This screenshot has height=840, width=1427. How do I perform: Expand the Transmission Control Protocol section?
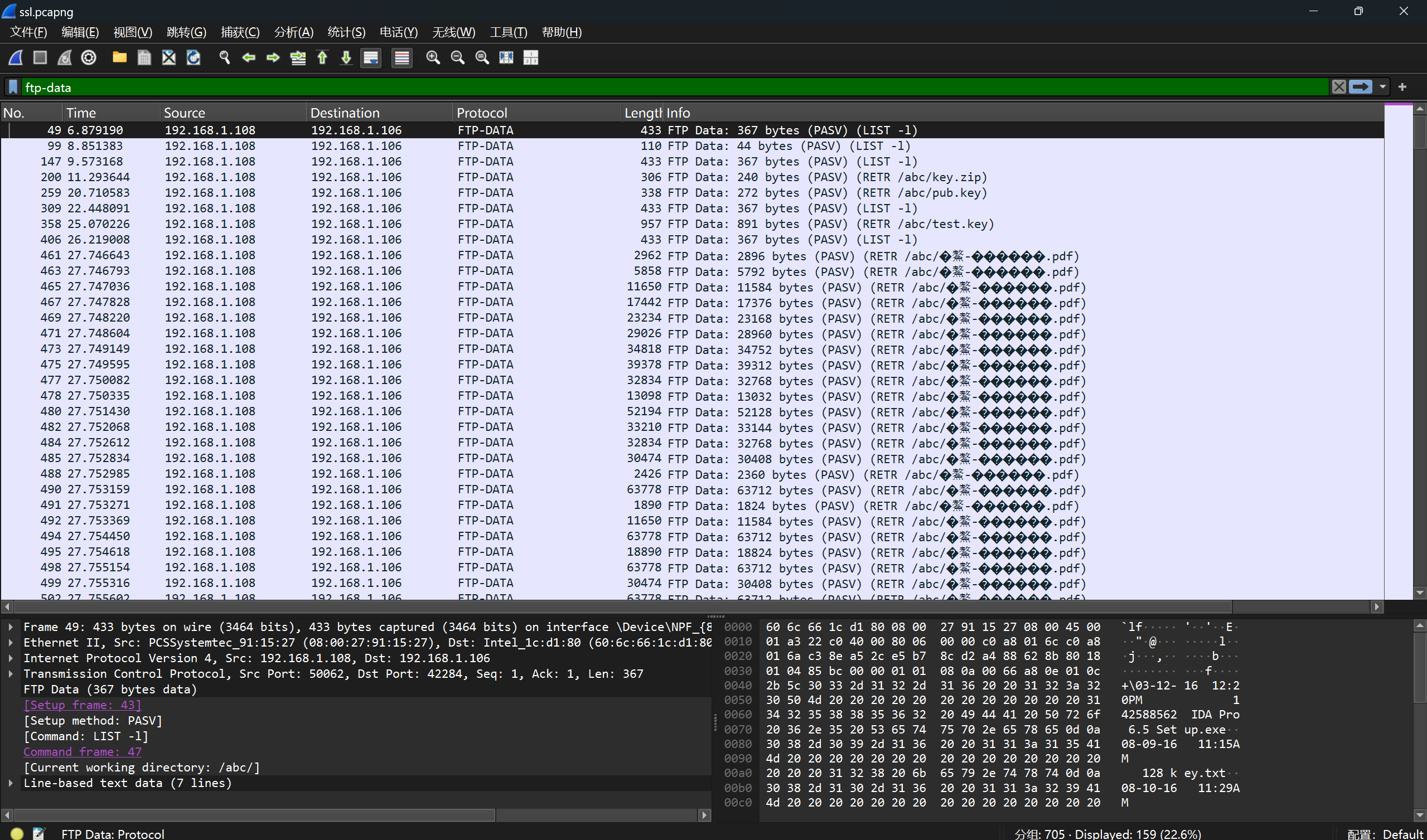pyautogui.click(x=10, y=673)
